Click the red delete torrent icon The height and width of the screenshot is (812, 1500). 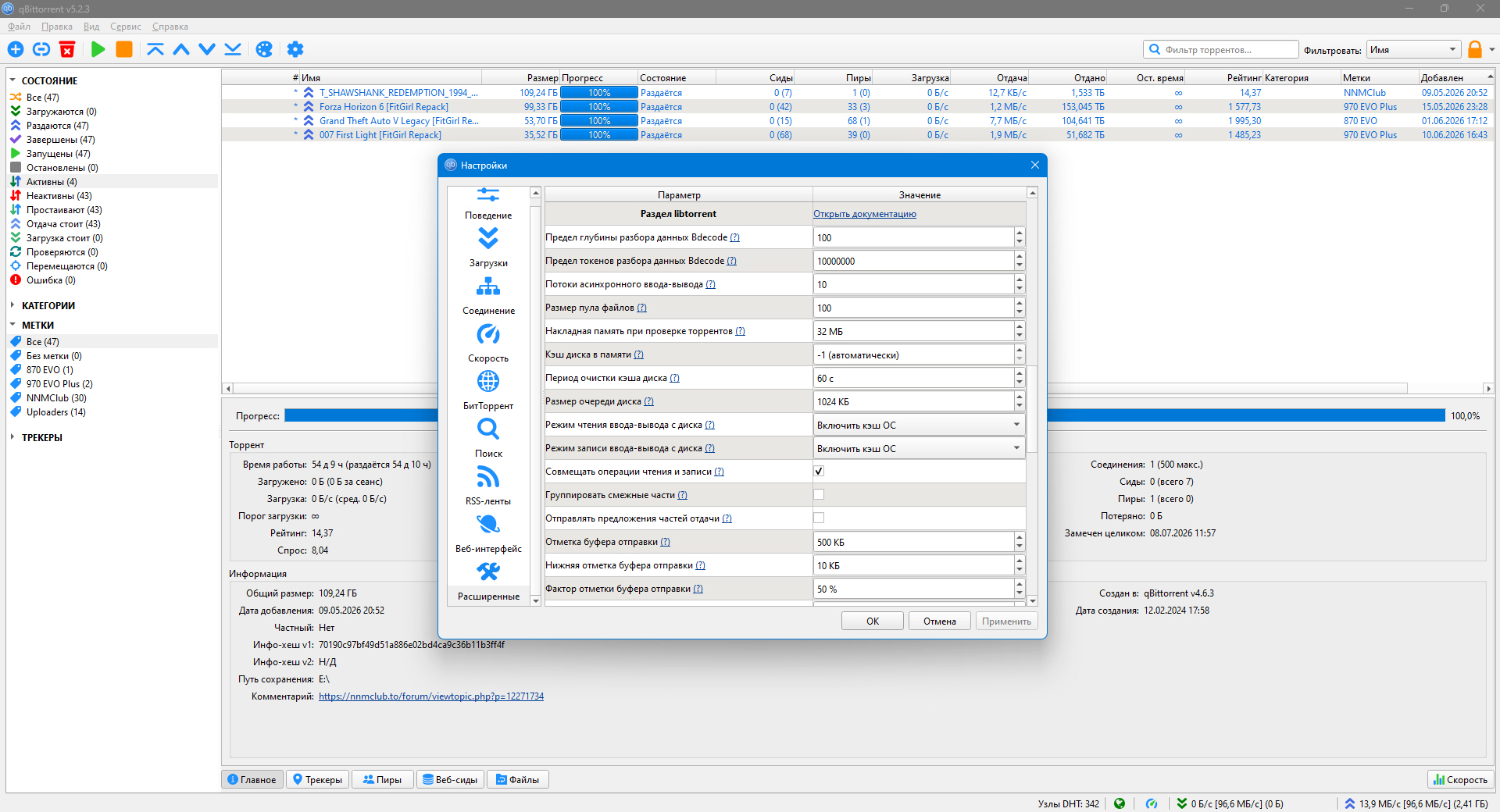(x=67, y=49)
